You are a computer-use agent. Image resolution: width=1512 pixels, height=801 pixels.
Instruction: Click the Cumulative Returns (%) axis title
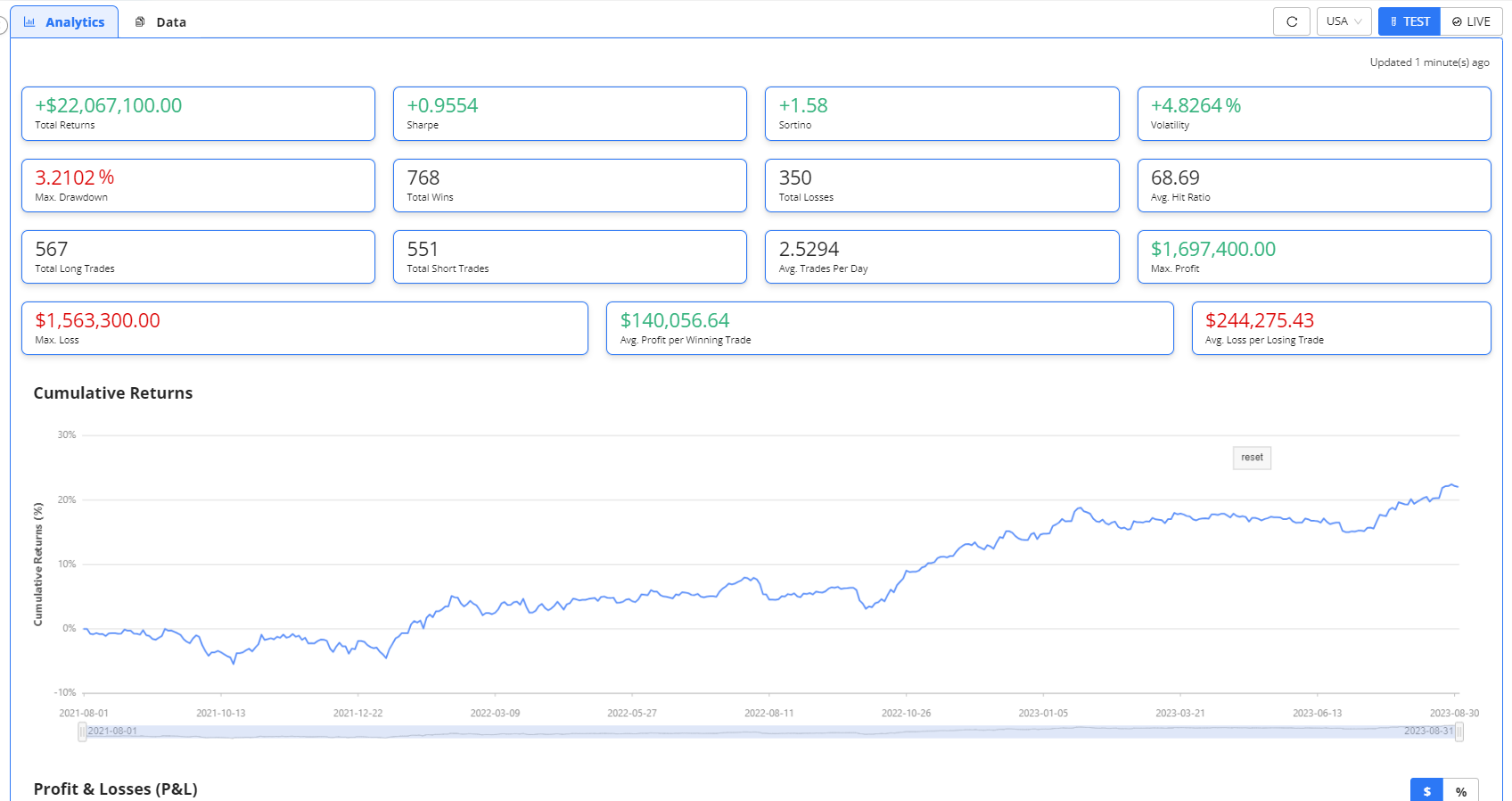(38, 564)
